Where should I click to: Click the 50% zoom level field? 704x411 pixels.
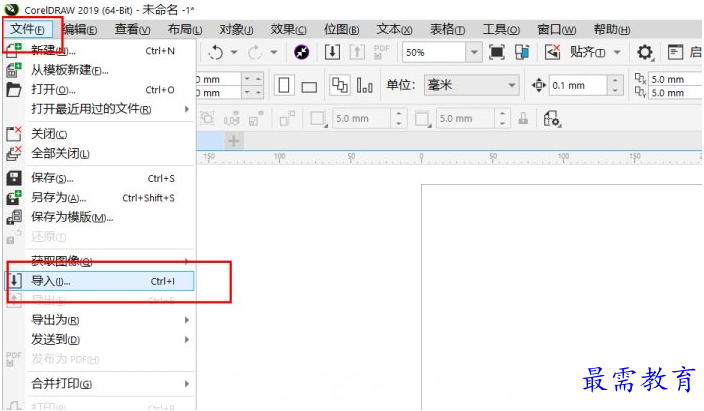[x=434, y=53]
